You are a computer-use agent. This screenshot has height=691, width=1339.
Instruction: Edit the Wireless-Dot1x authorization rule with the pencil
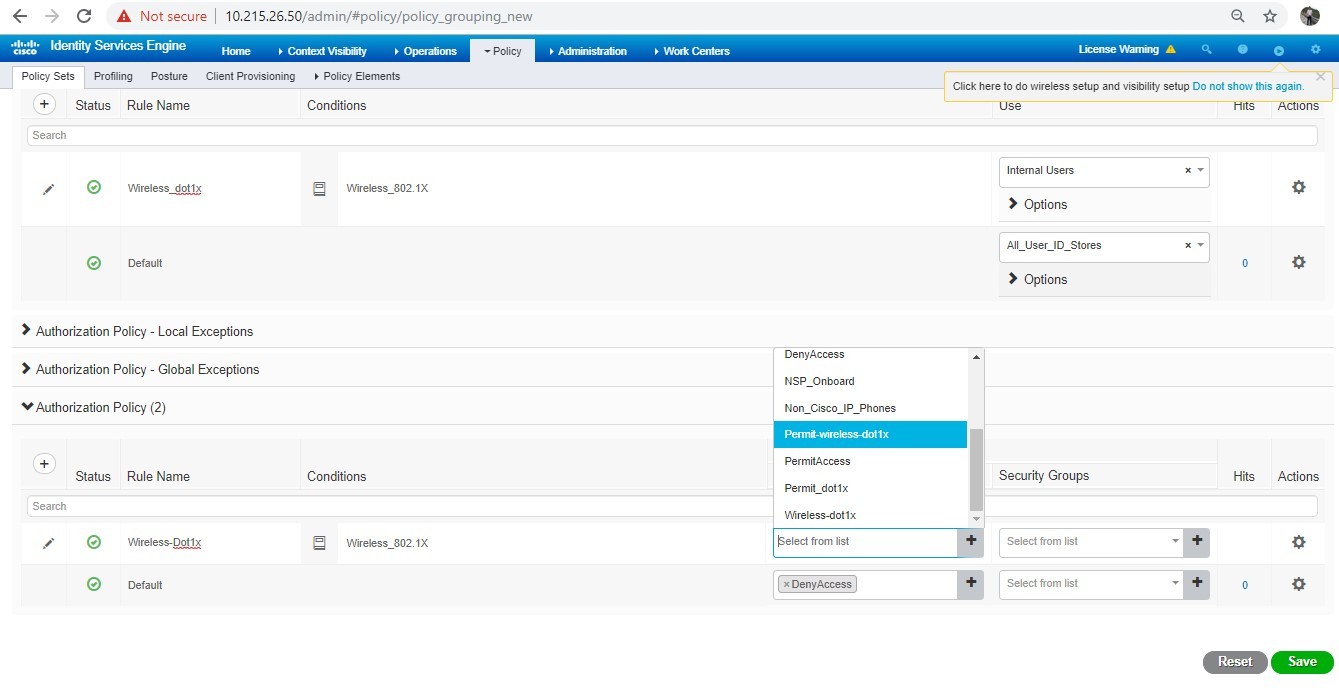click(x=48, y=543)
